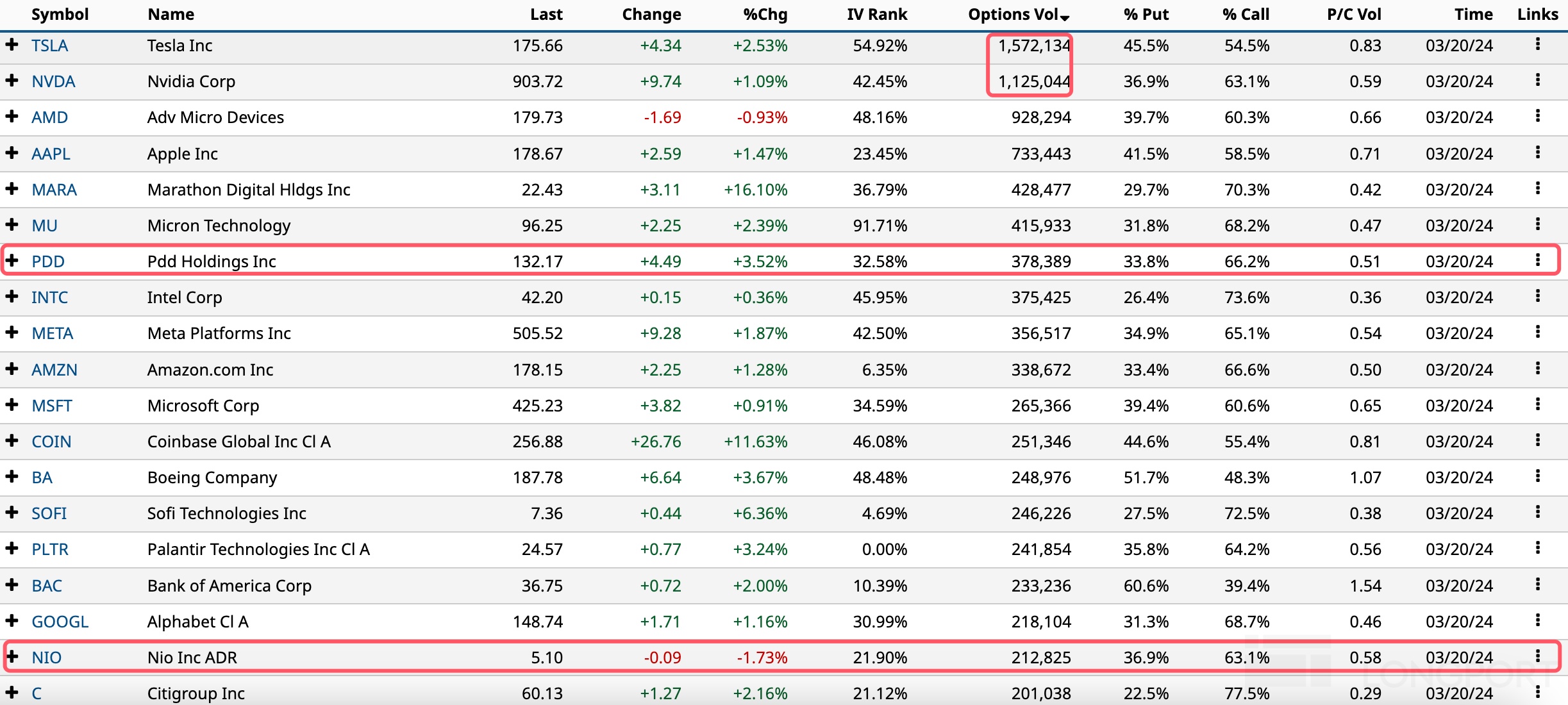This screenshot has width=1568, height=705.
Task: Open the INTC symbol link
Action: (49, 297)
